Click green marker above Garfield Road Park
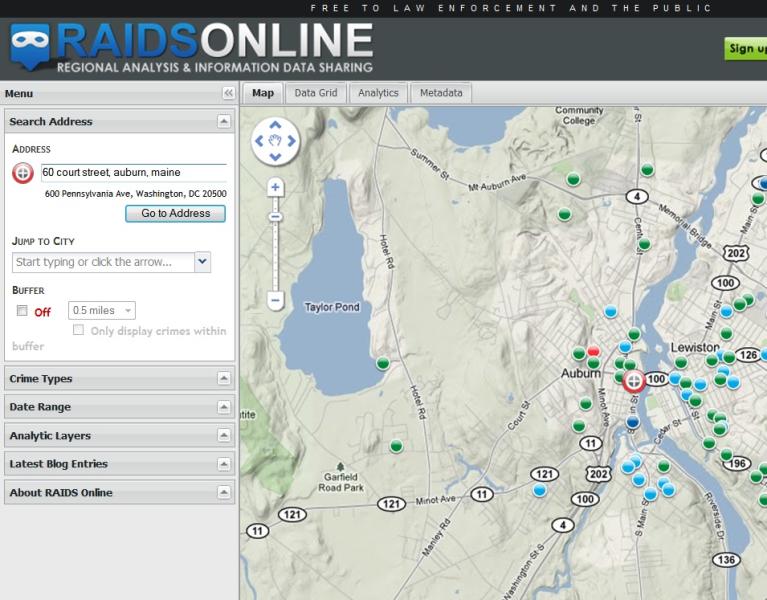767x600 pixels. [x=396, y=446]
